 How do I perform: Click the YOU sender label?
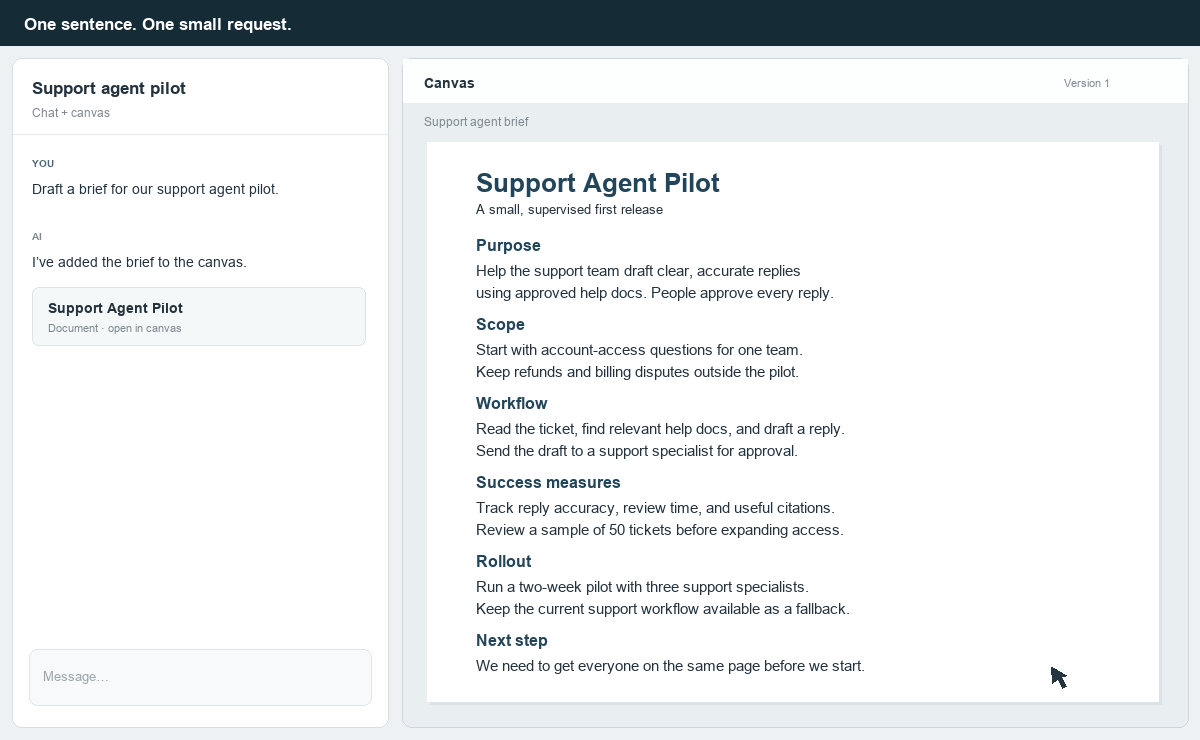[43, 163]
